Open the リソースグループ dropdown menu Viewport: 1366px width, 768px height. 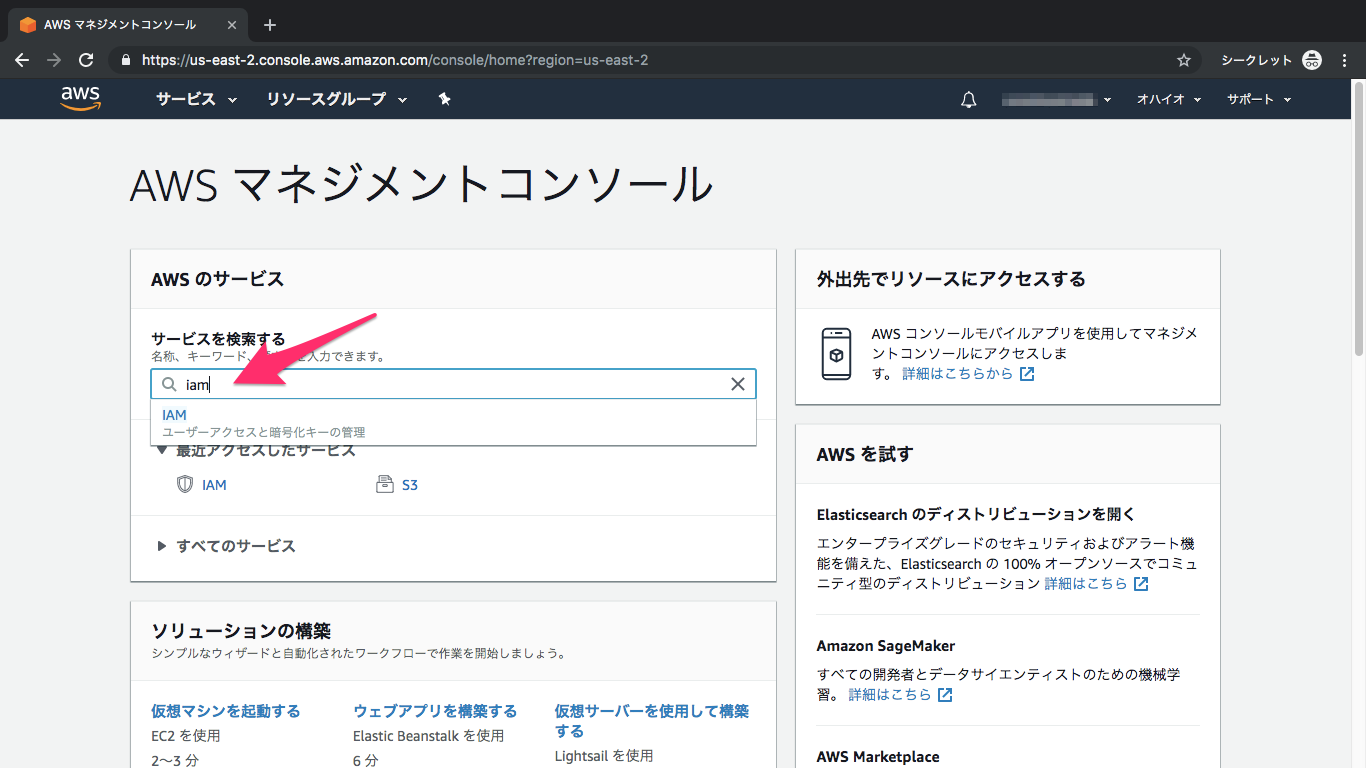coord(336,99)
